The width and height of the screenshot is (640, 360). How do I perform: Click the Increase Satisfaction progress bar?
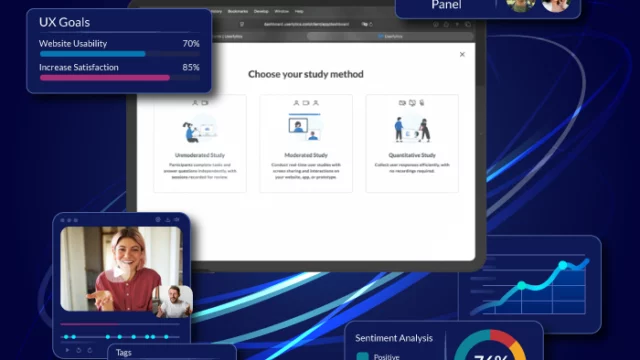(120, 78)
